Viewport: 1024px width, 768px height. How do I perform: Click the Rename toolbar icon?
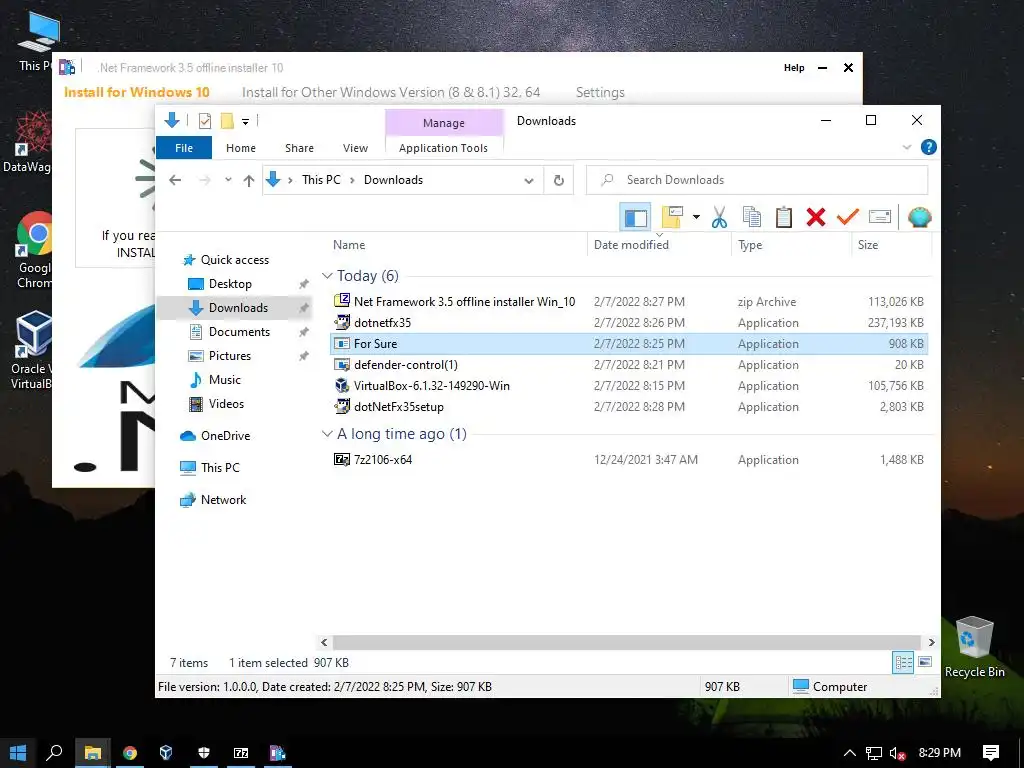pyautogui.click(x=880, y=216)
